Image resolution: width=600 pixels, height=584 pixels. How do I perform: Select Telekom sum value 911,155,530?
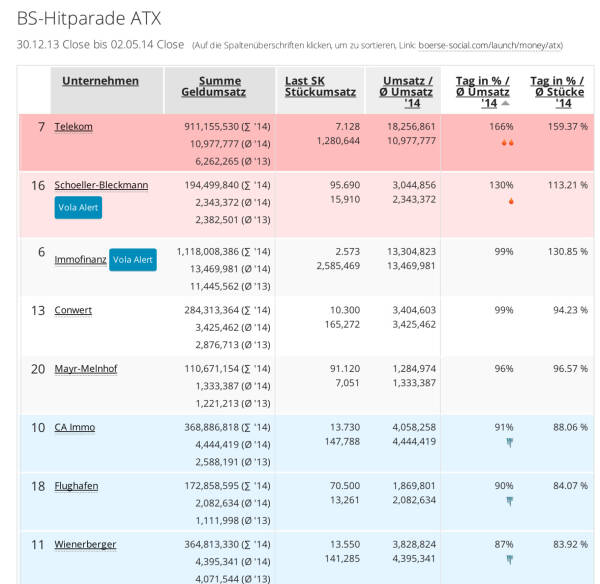point(212,127)
